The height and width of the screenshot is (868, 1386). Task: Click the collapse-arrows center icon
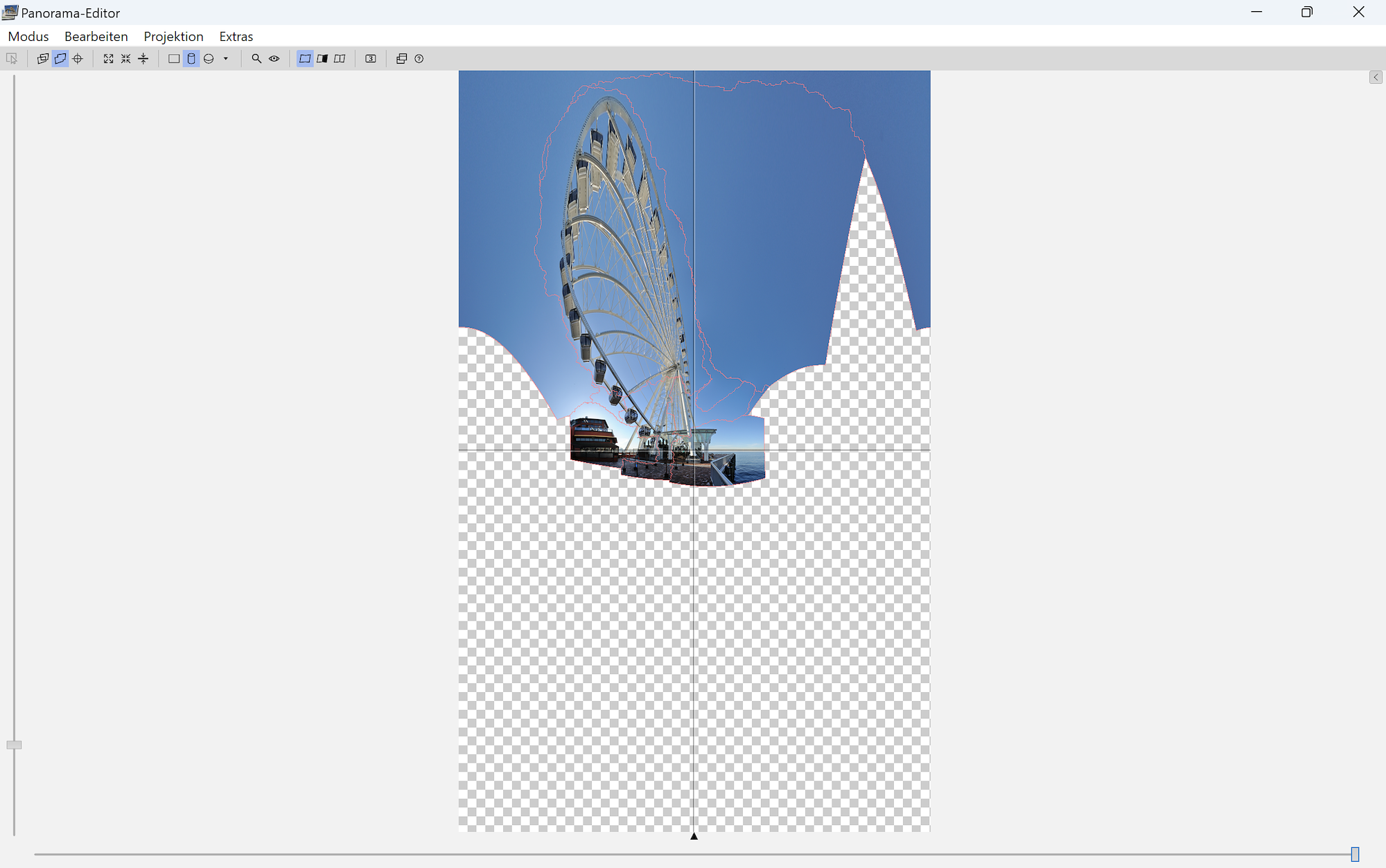(125, 59)
